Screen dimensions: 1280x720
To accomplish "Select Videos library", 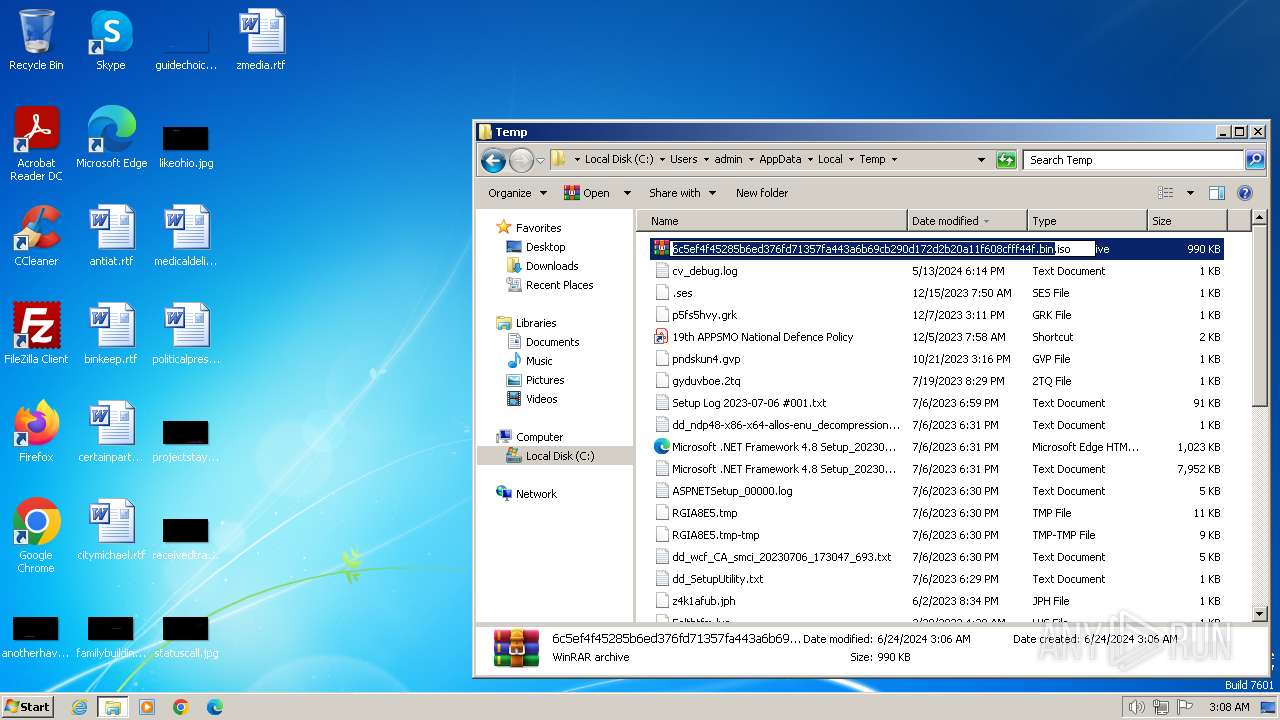I will 541,399.
